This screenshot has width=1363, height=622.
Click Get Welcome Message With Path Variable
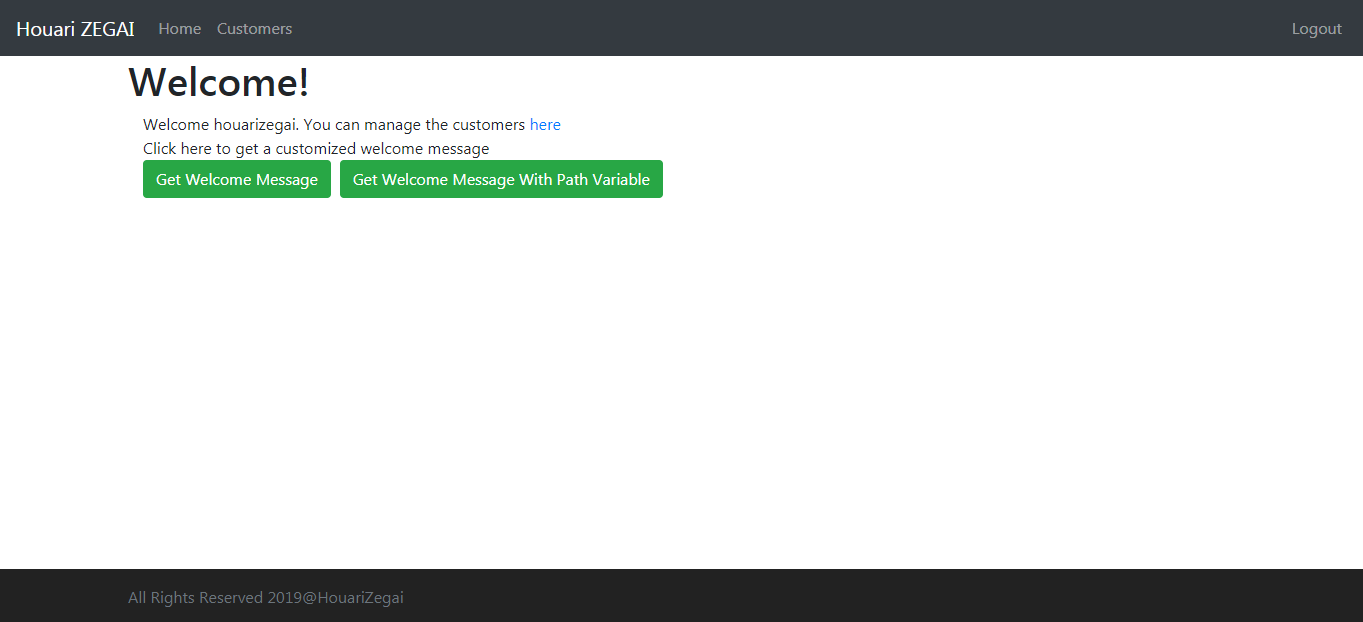(x=501, y=179)
